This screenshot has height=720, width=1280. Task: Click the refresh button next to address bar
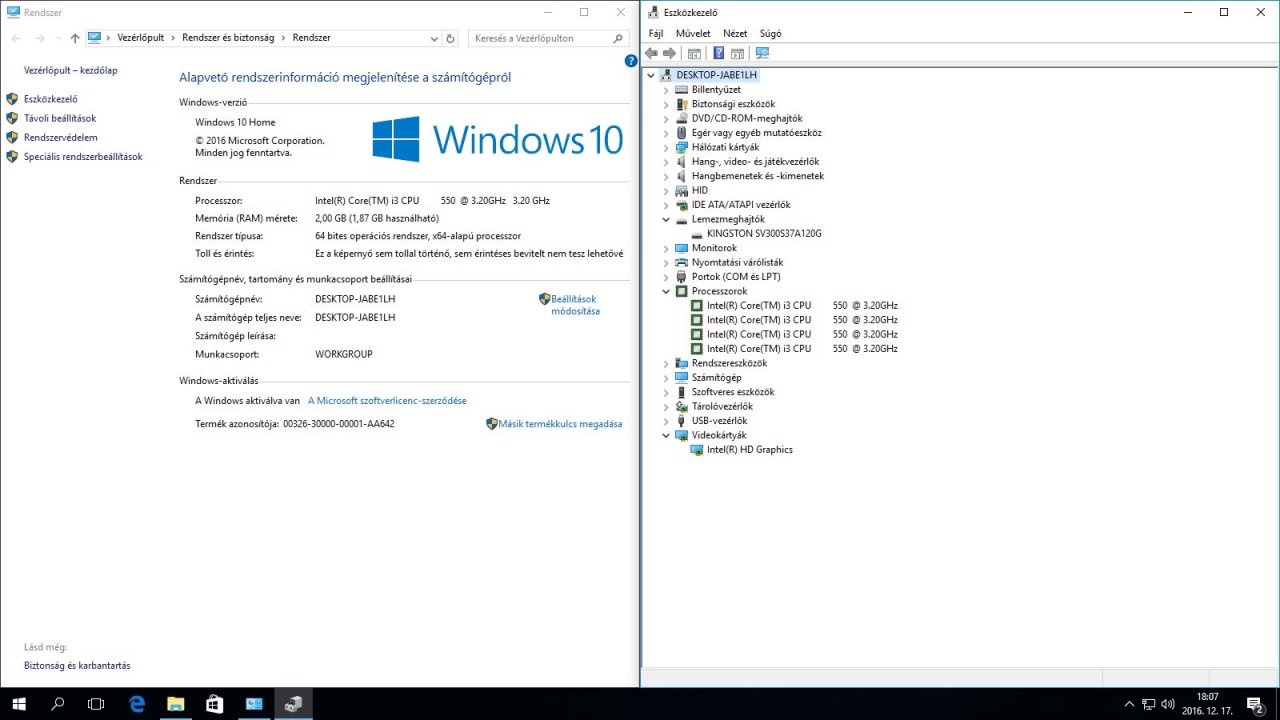pyautogui.click(x=451, y=38)
